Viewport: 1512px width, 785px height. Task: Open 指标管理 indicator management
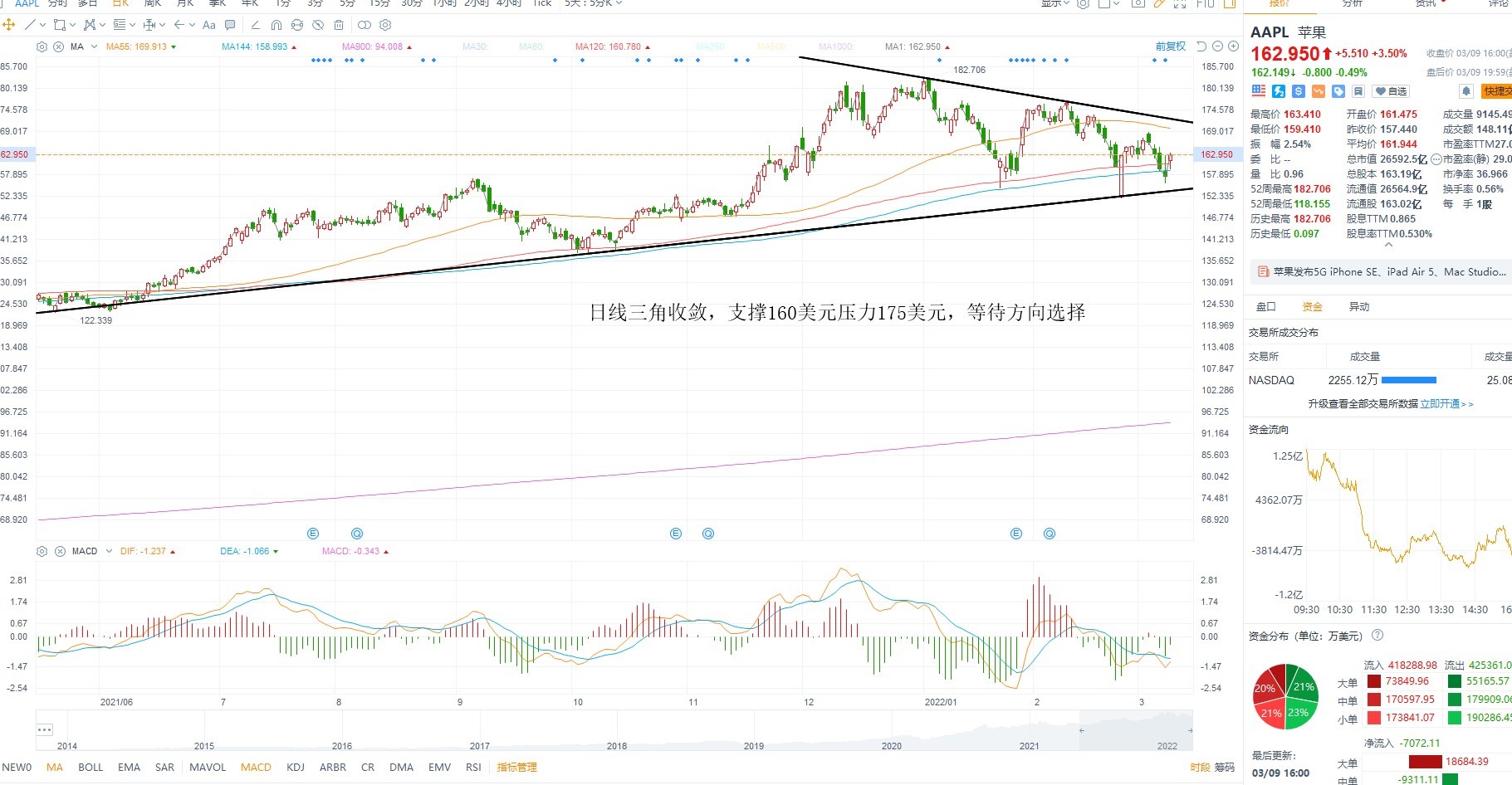(516, 768)
